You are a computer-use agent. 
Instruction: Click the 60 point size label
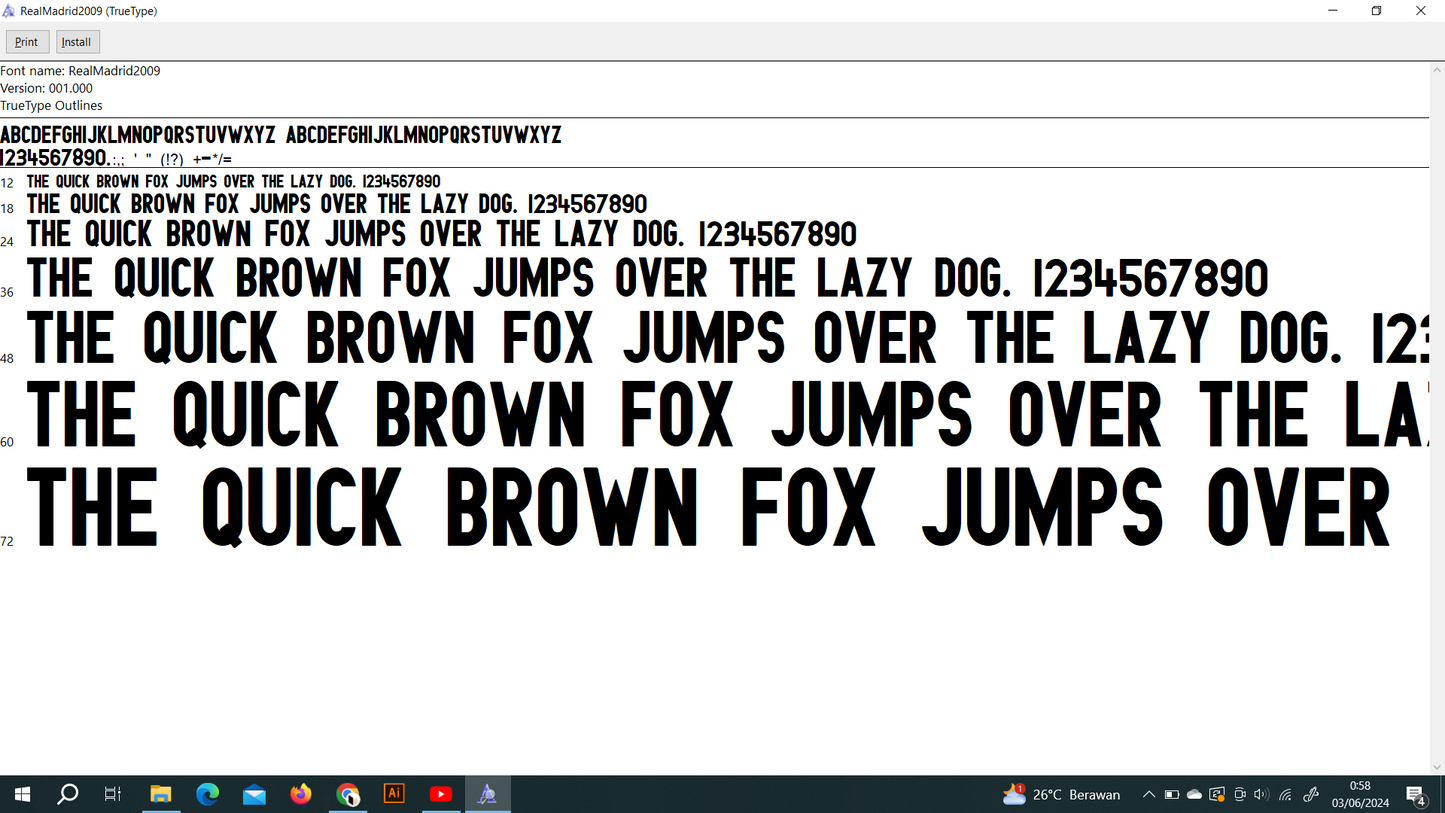pos(7,442)
